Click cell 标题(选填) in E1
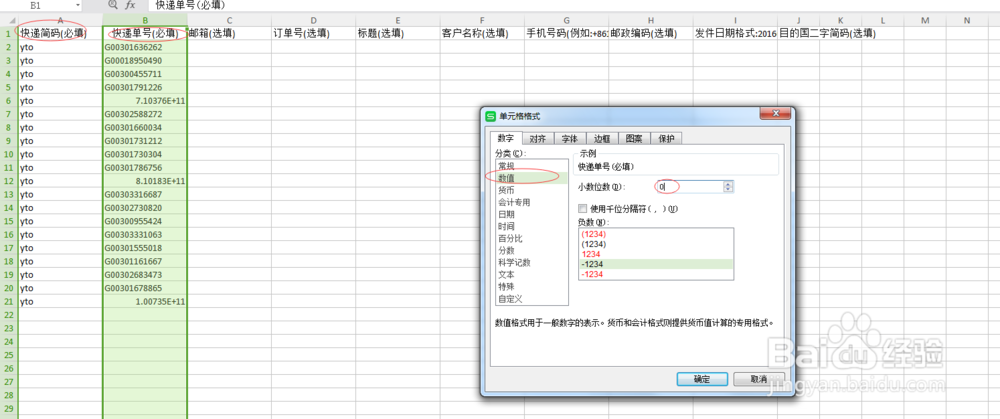Screen dimensions: 1000x419 click(x=397, y=34)
